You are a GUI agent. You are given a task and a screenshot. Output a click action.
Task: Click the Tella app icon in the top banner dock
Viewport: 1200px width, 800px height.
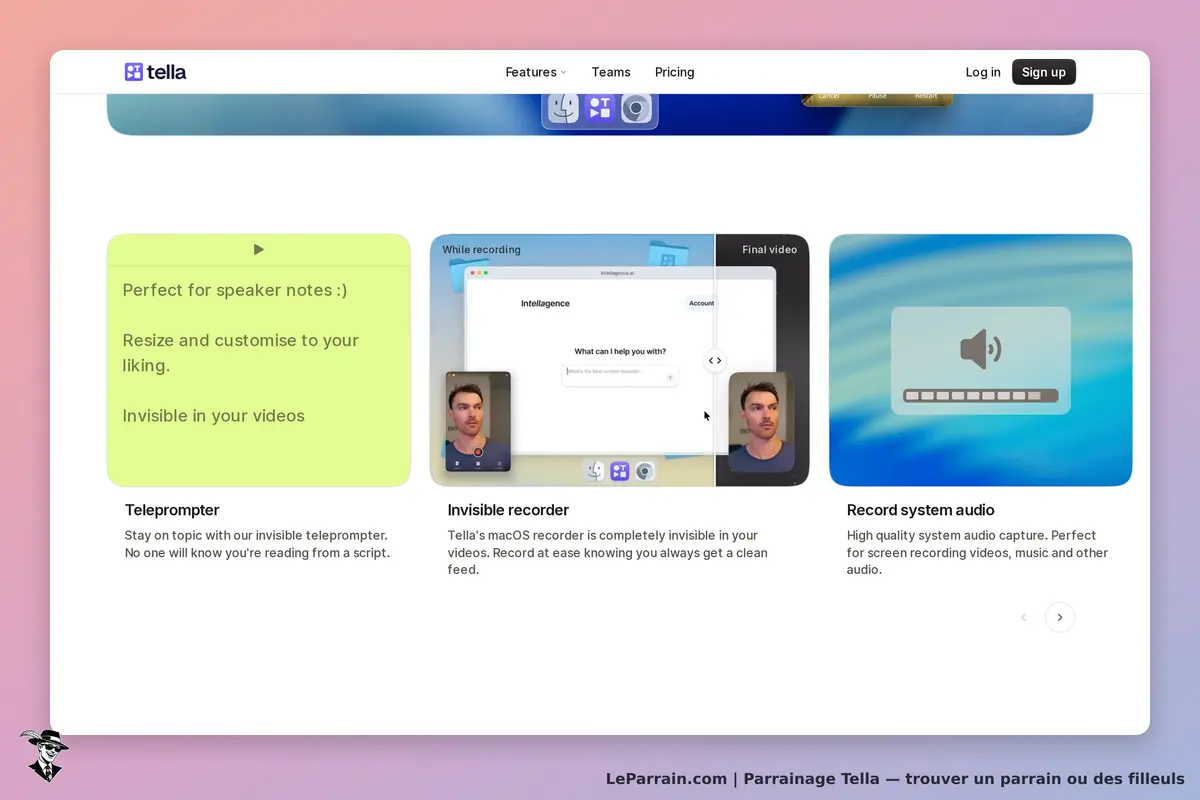point(600,108)
